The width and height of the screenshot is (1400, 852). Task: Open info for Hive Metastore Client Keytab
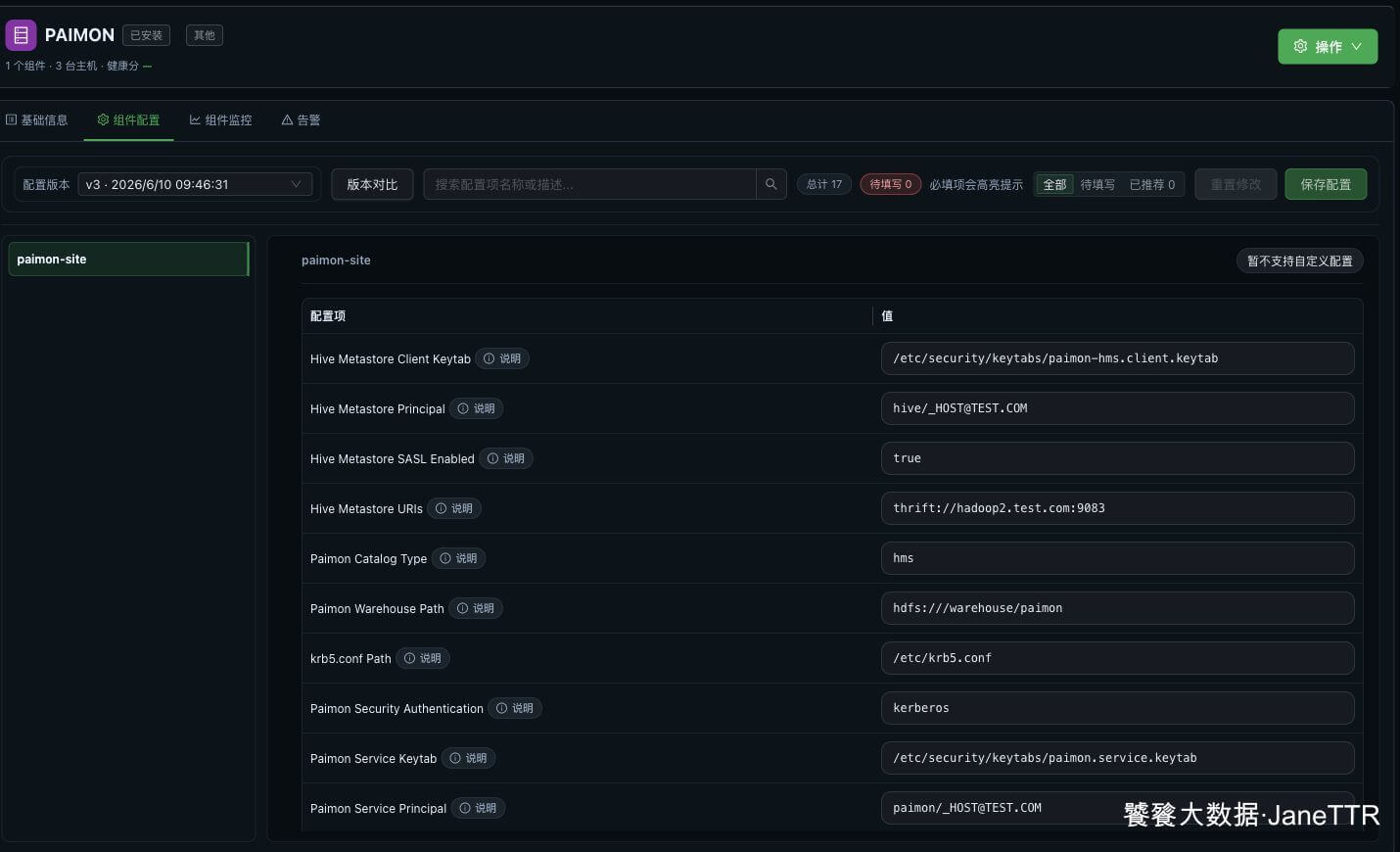click(502, 359)
